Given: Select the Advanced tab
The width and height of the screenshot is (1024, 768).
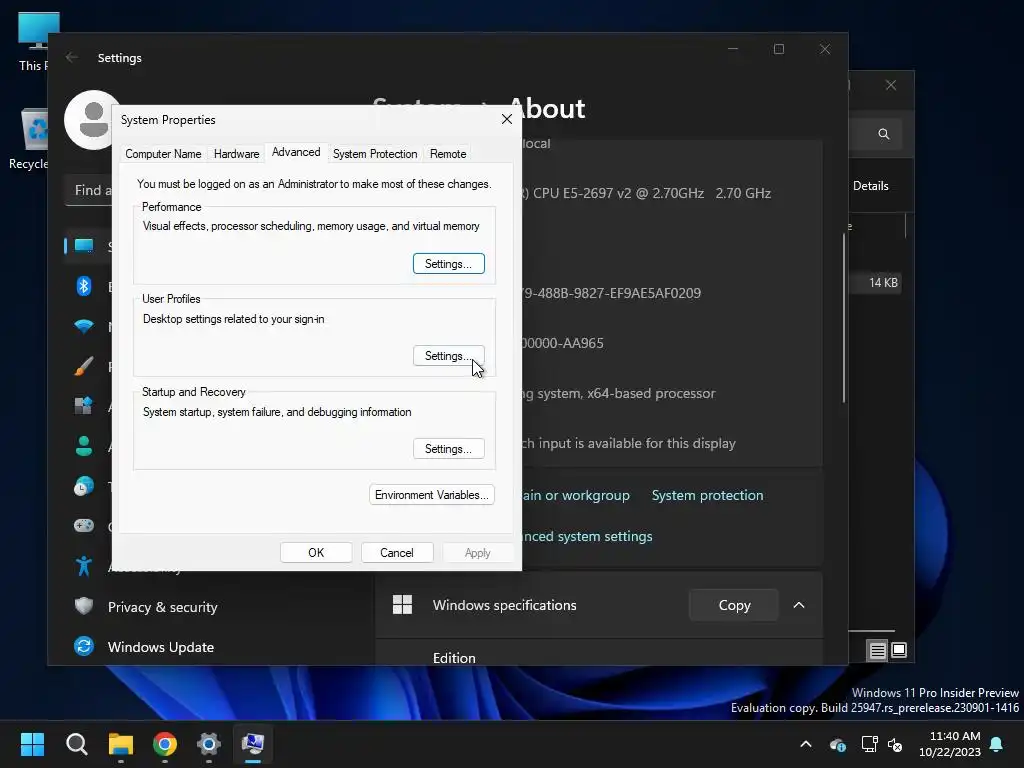Looking at the screenshot, I should [x=296, y=152].
